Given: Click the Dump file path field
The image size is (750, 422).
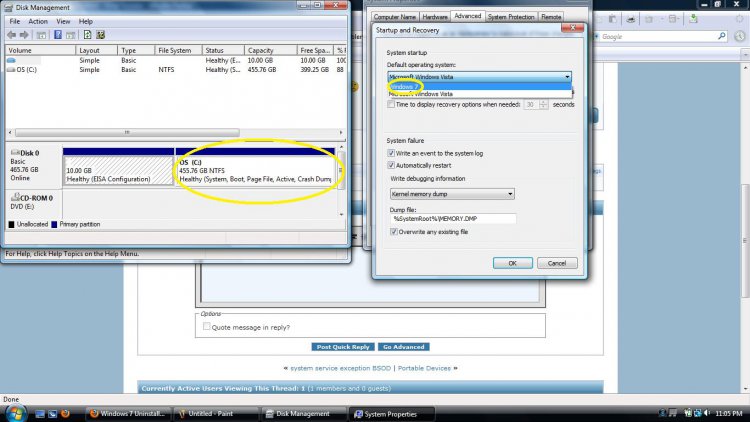Looking at the screenshot, I should (x=453, y=219).
